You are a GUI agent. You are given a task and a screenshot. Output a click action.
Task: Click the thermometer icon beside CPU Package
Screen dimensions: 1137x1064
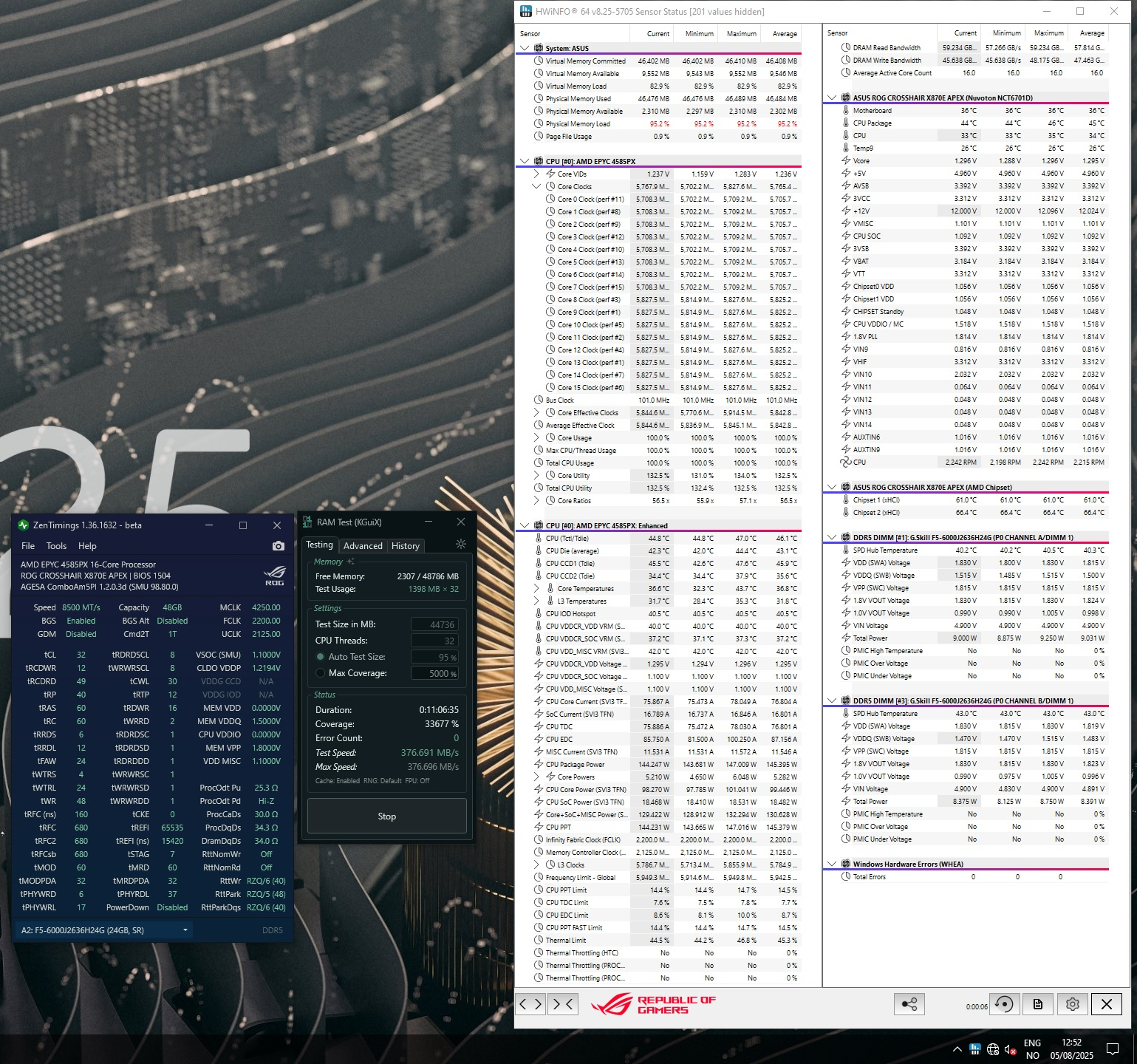pos(846,123)
